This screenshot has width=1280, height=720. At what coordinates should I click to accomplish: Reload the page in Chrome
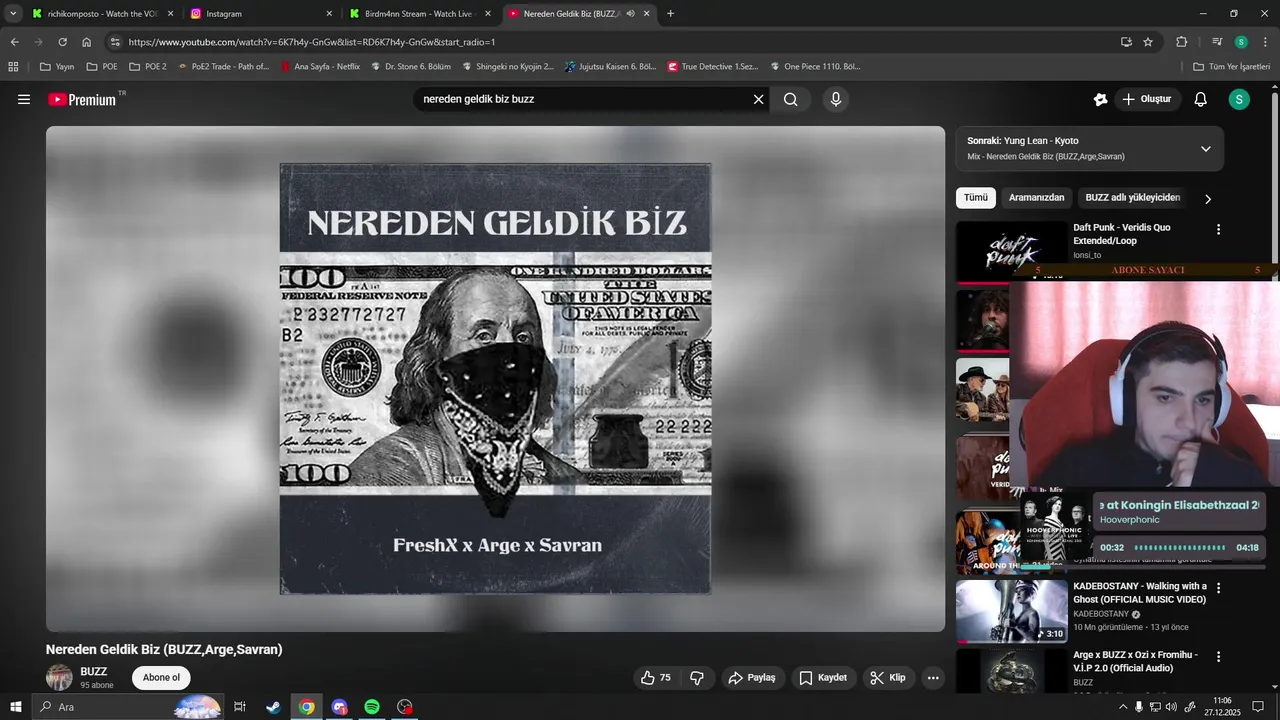coord(62,42)
